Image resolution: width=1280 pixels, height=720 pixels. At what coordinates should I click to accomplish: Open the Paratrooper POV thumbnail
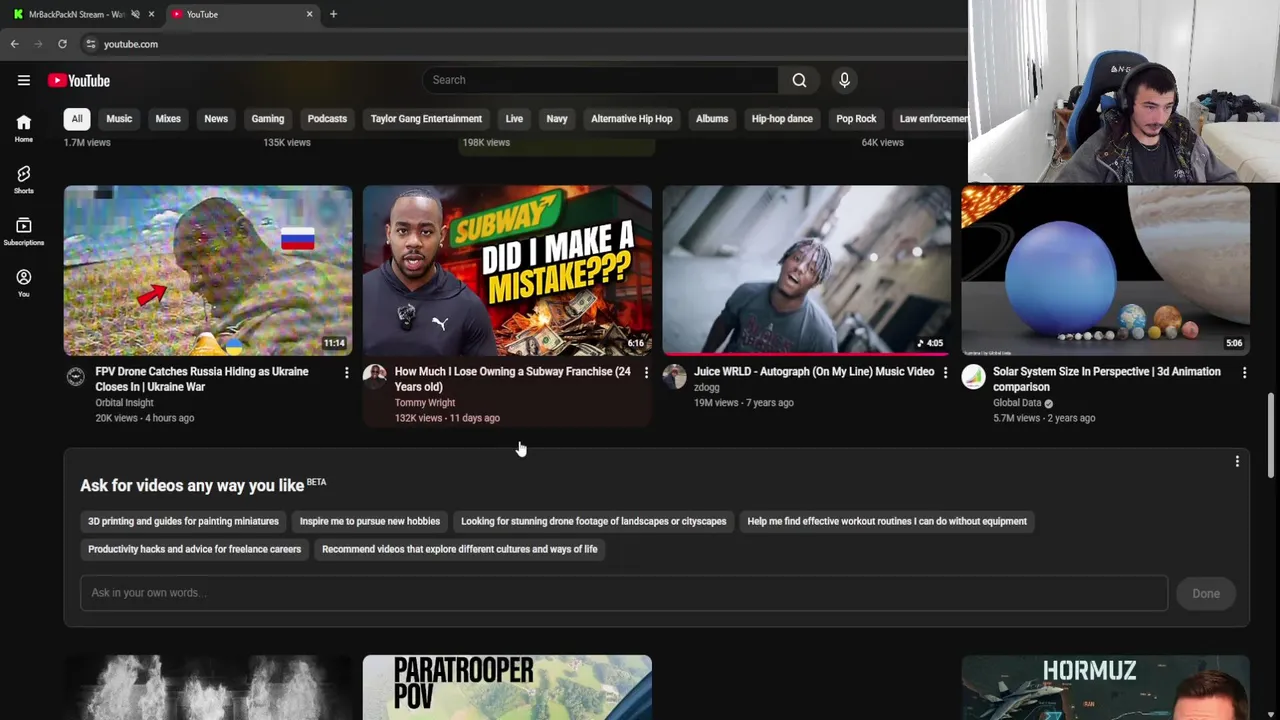coord(507,687)
